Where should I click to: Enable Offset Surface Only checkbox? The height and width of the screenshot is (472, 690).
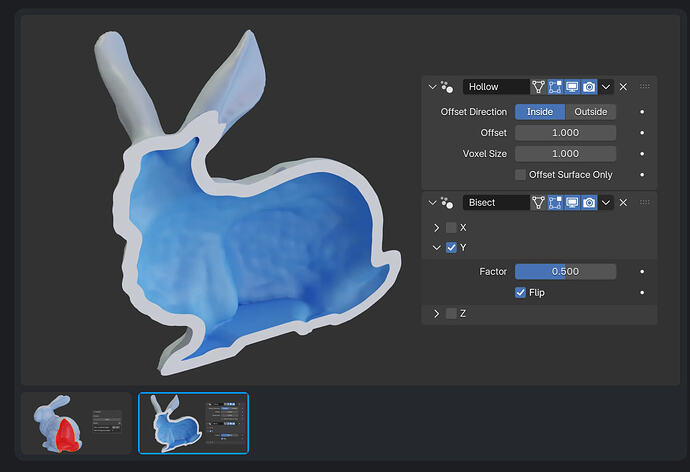pyautogui.click(x=520, y=175)
